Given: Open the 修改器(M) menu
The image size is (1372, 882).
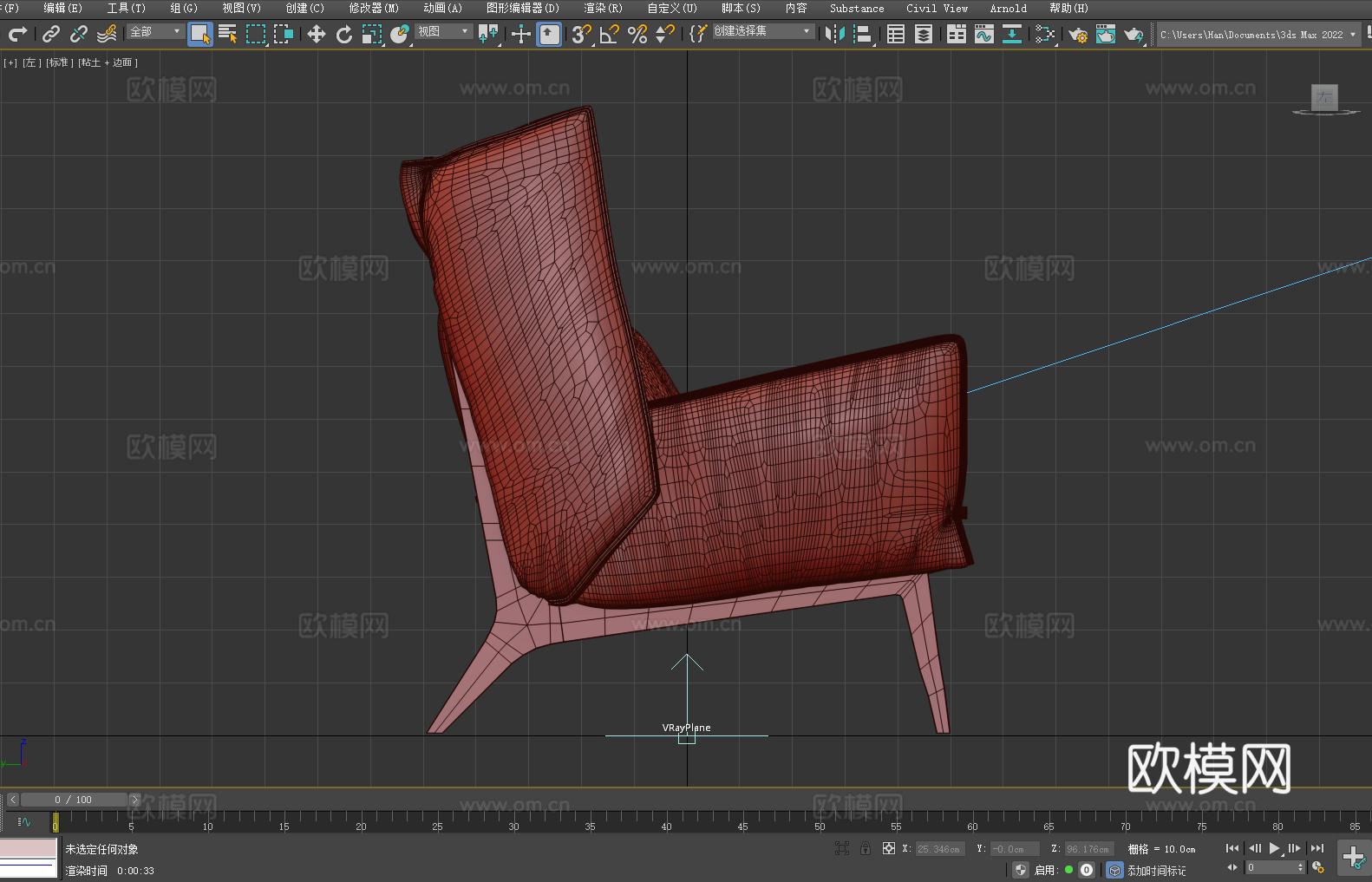Looking at the screenshot, I should (374, 8).
